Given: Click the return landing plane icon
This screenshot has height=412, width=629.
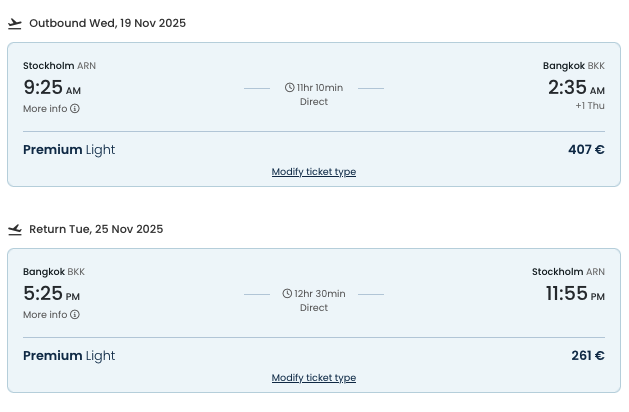Looking at the screenshot, I should tap(15, 229).
